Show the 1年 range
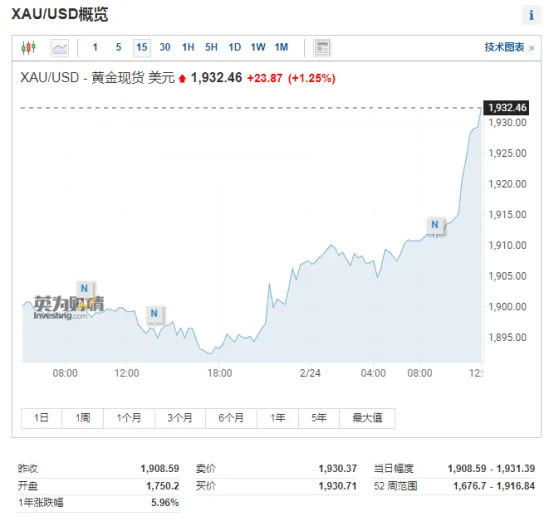The width and height of the screenshot is (554, 522). 278,418
